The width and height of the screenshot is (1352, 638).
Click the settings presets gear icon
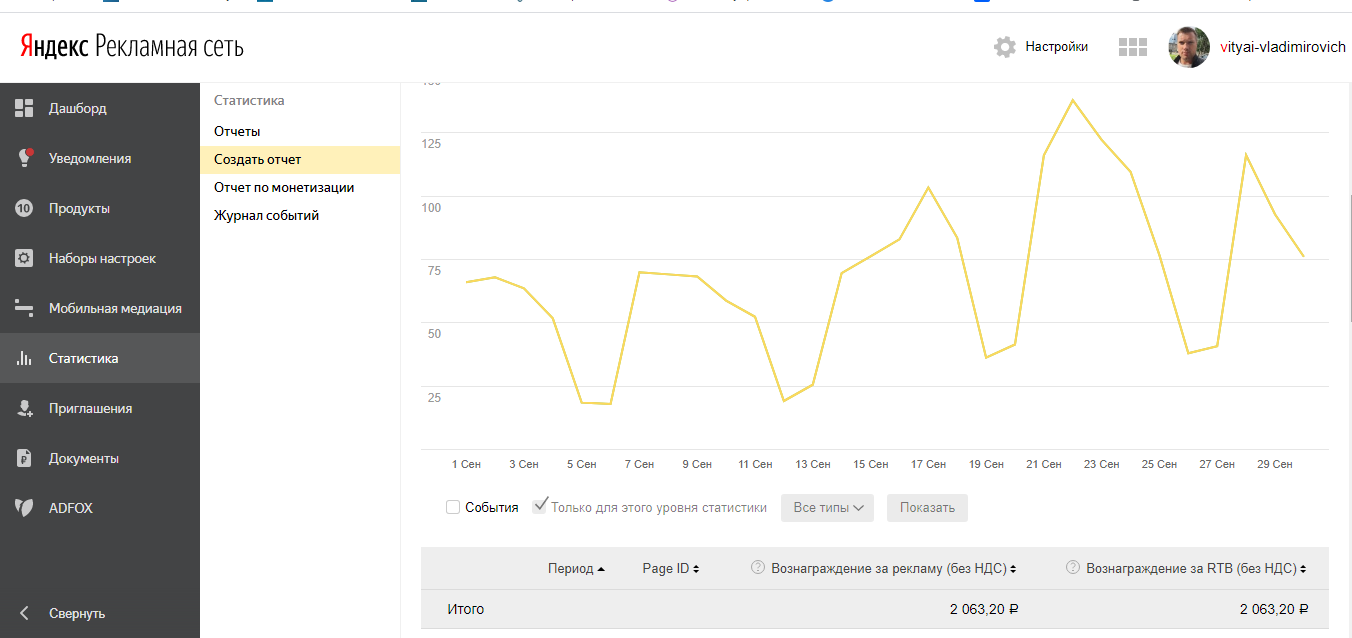24,258
